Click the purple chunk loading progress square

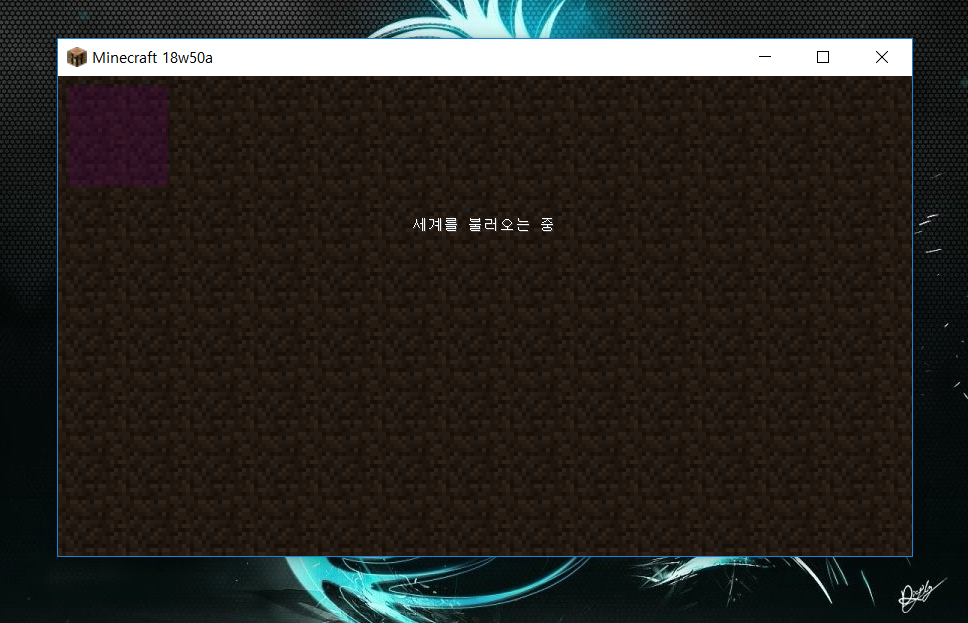point(117,135)
